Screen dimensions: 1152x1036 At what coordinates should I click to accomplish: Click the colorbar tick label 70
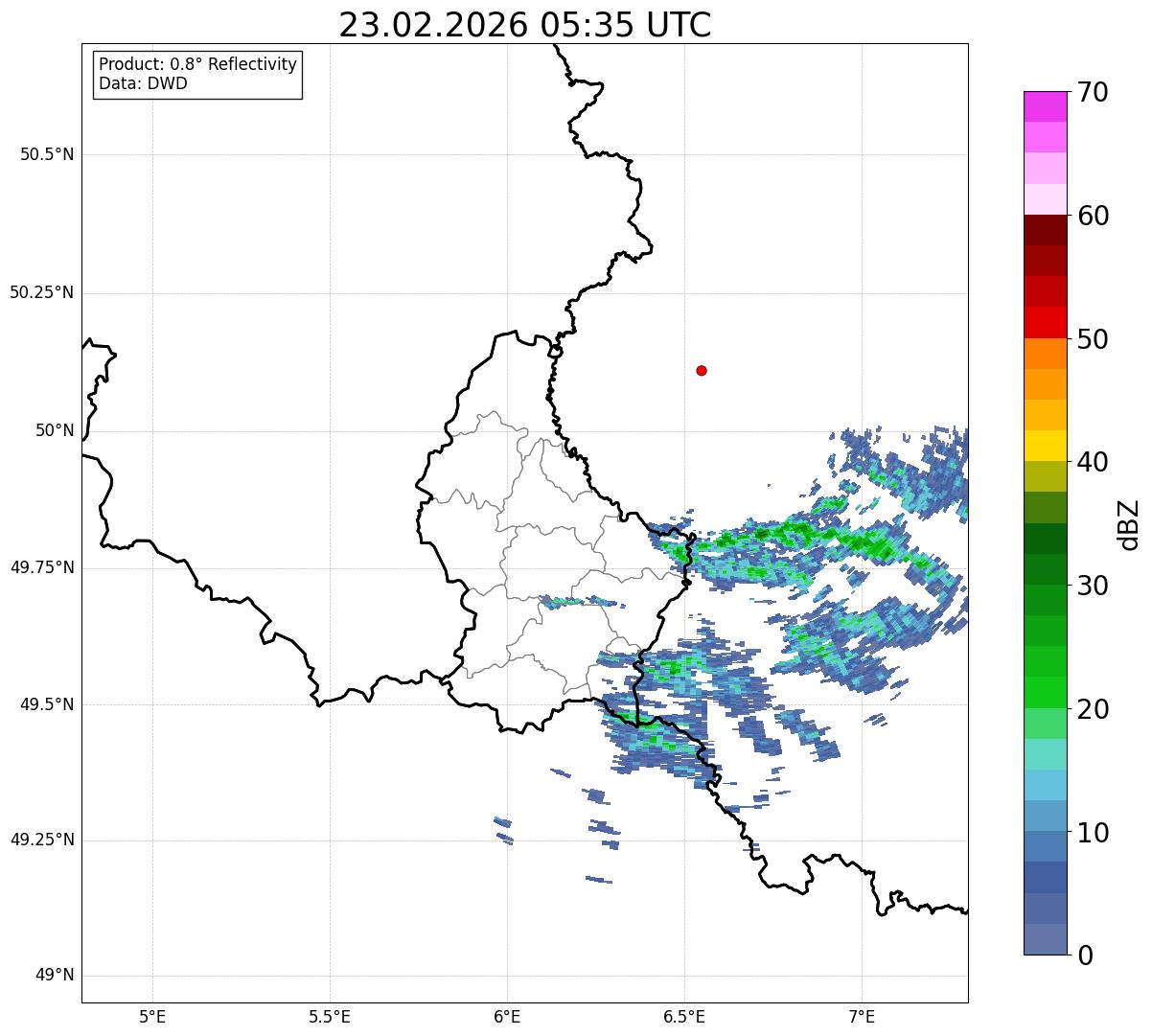(1093, 92)
